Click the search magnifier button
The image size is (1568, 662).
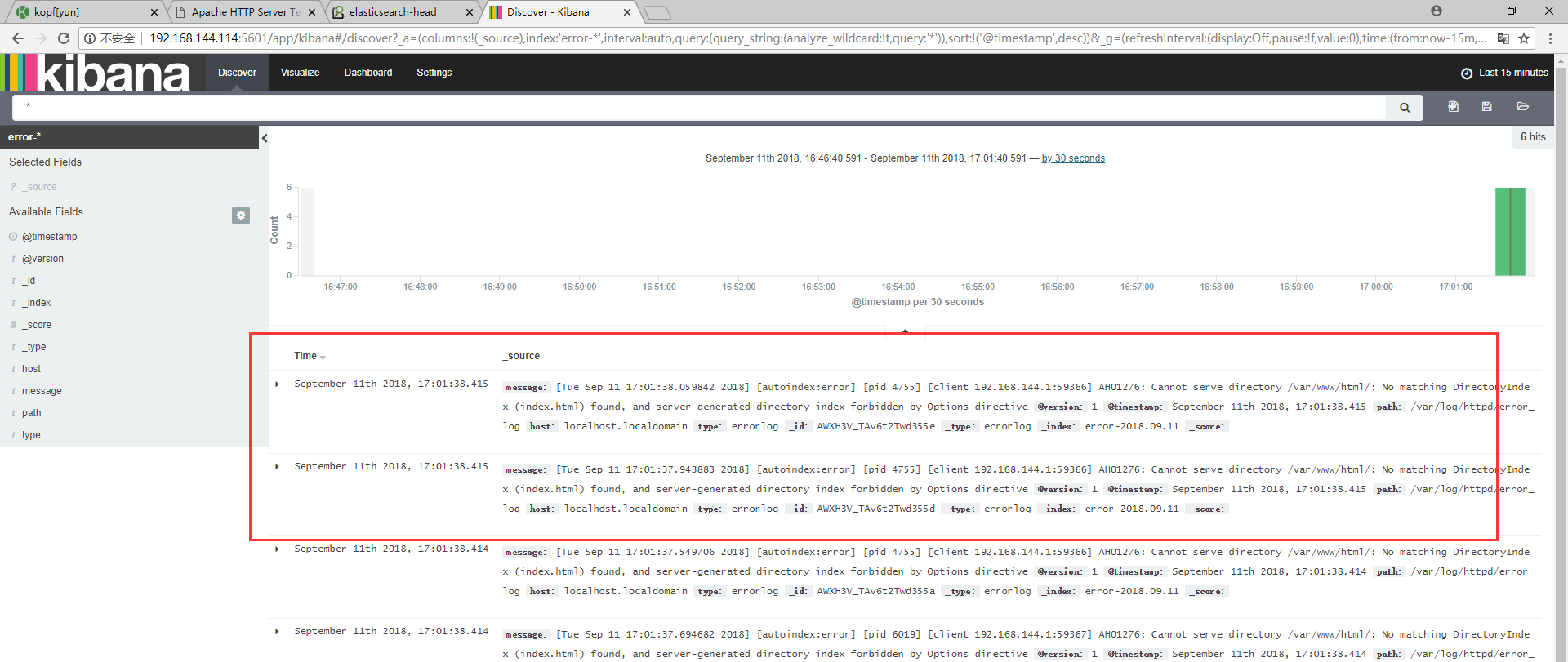1405,108
